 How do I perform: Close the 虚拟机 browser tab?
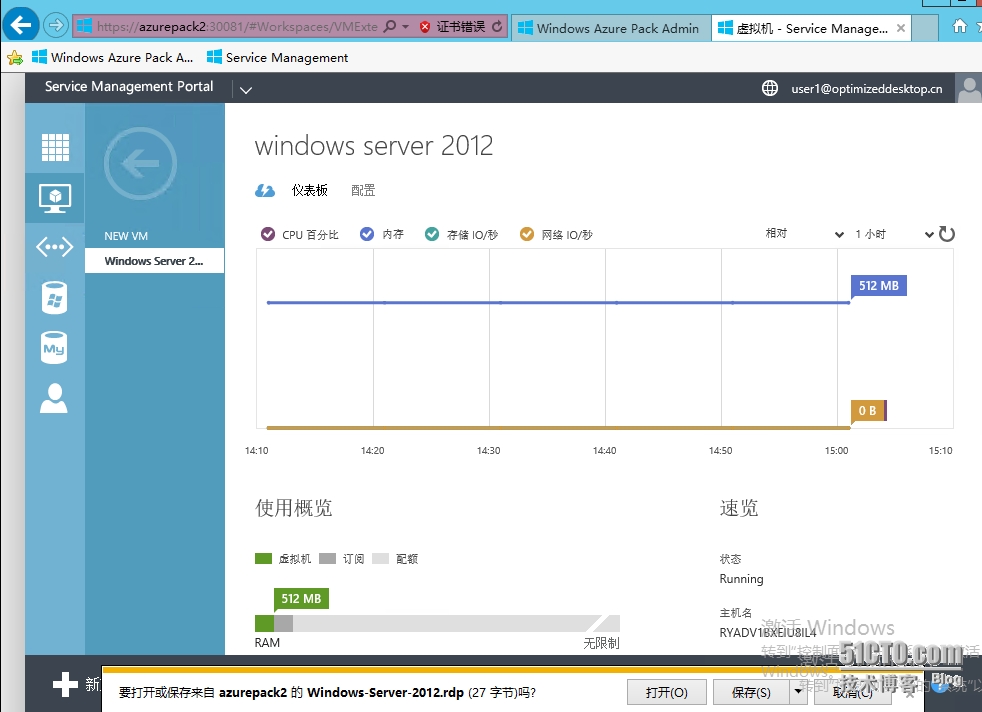click(901, 28)
